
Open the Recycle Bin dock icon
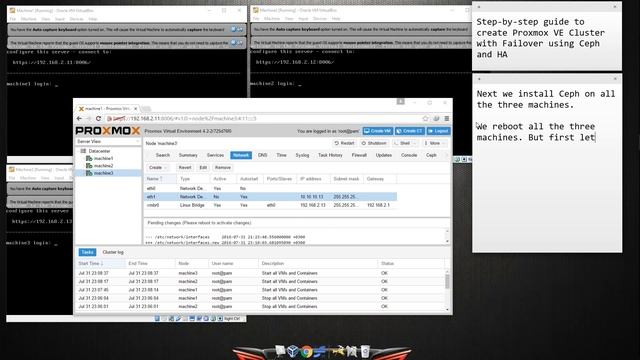point(365,351)
